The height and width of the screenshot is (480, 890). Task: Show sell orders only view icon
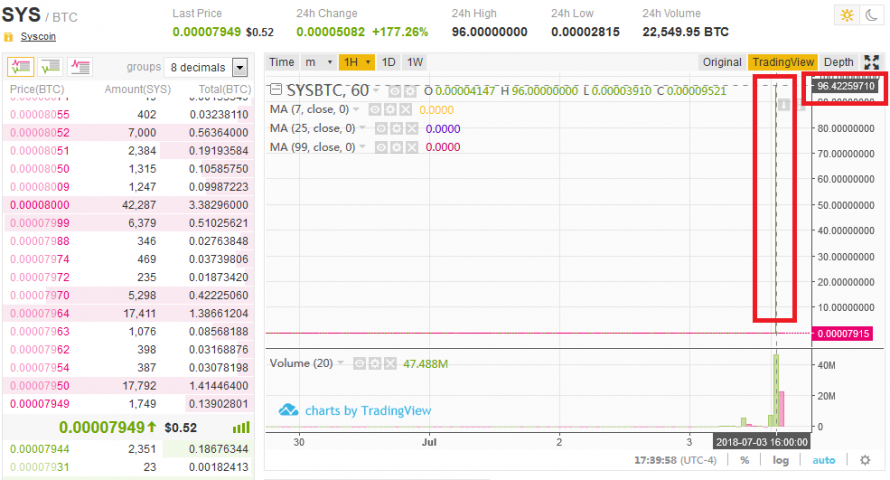80,67
